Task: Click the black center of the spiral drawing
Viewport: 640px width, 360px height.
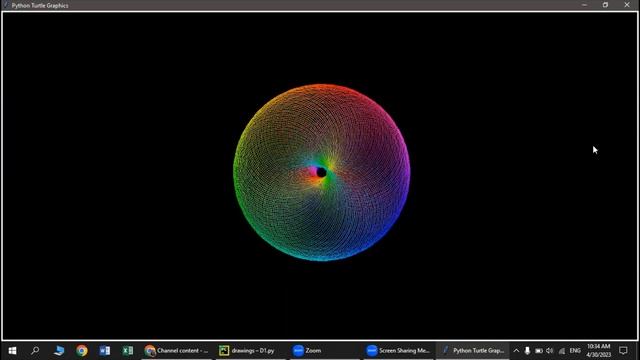Action: (x=321, y=173)
